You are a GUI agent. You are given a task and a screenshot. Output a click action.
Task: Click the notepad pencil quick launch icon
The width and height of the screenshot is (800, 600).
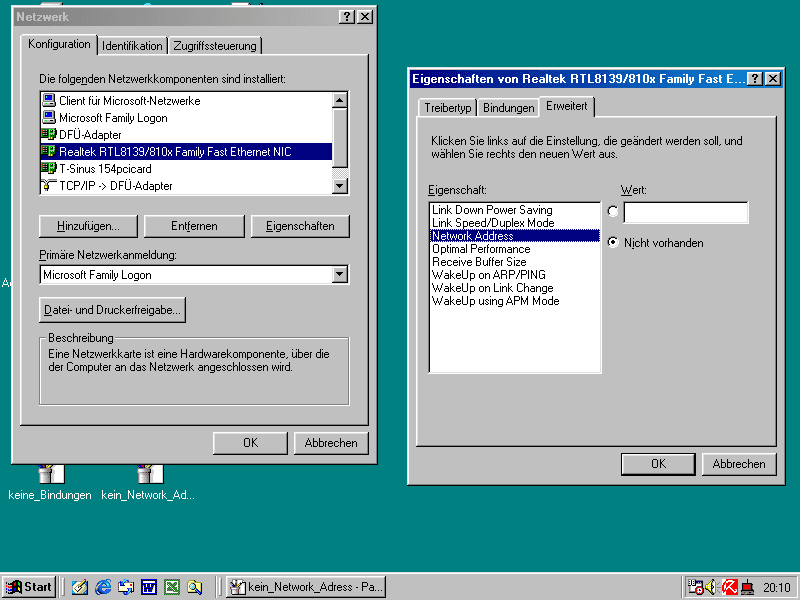(x=80, y=587)
